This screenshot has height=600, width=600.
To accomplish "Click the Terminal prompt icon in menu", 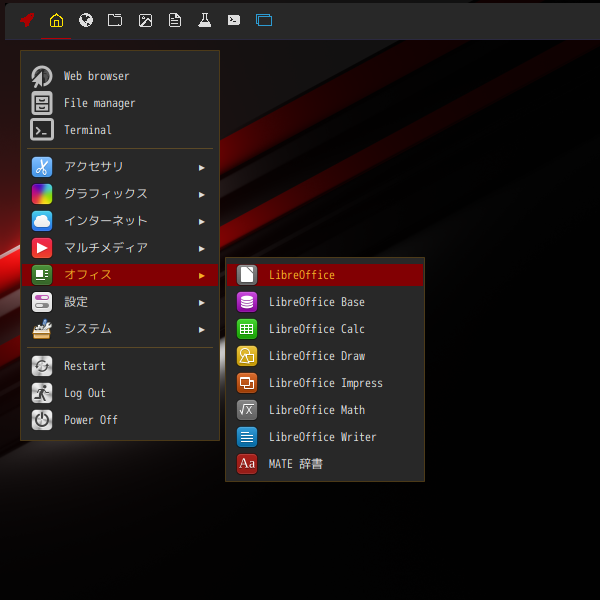I will pyautogui.click(x=42, y=130).
